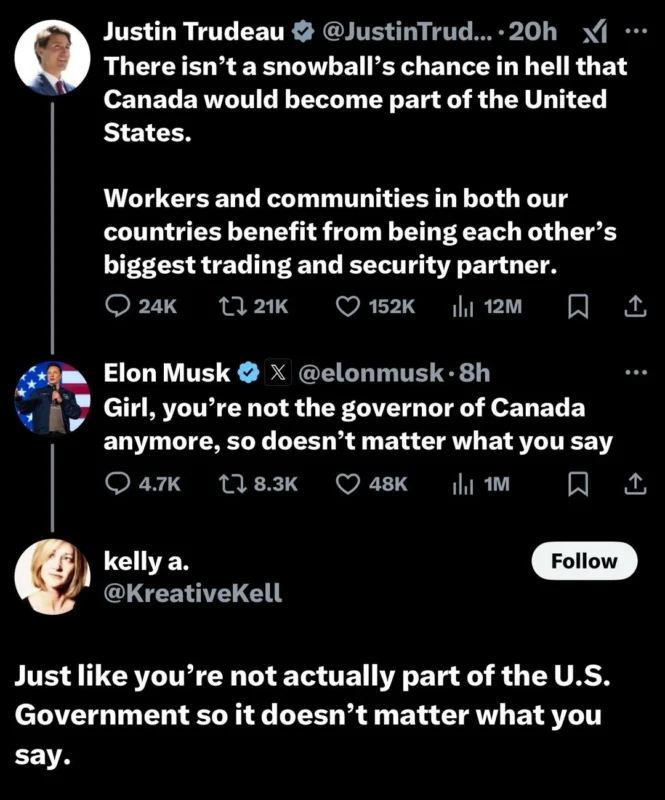Click the Grok icon on Trudeau's tweet

[x=594, y=33]
